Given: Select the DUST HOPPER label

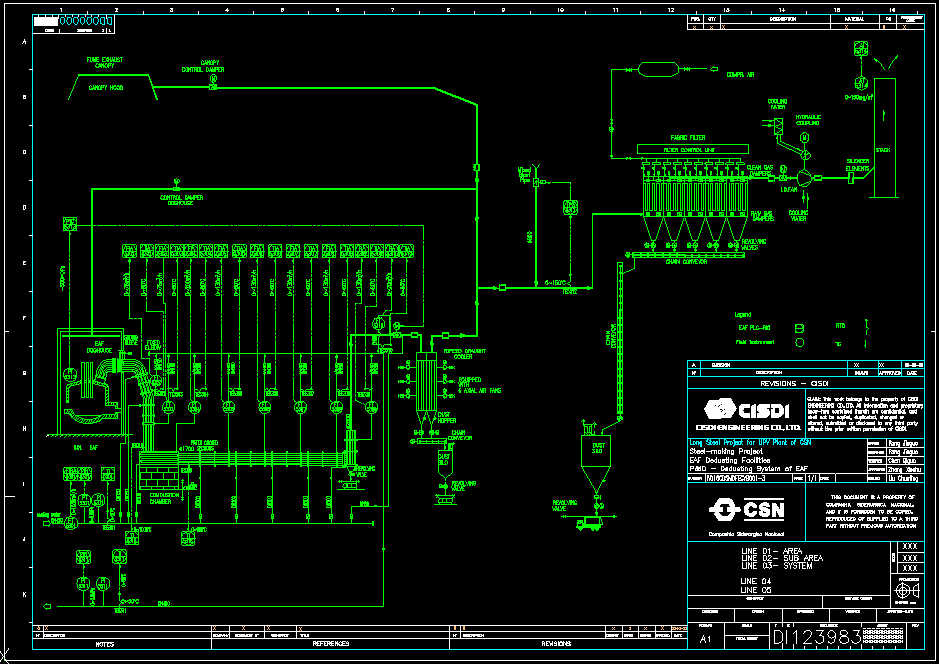Looking at the screenshot, I should (447, 418).
